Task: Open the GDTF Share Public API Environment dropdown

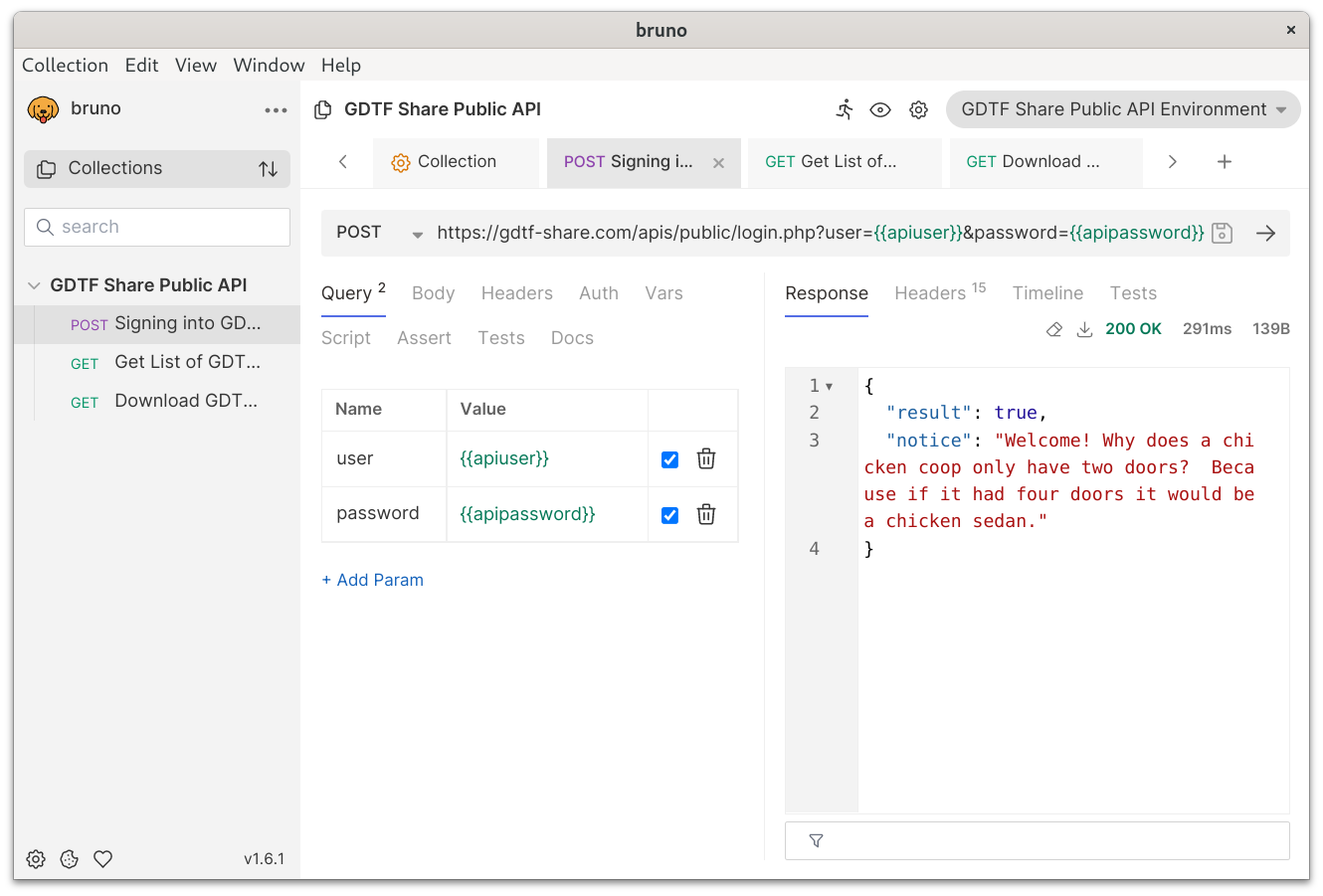Action: click(1123, 109)
